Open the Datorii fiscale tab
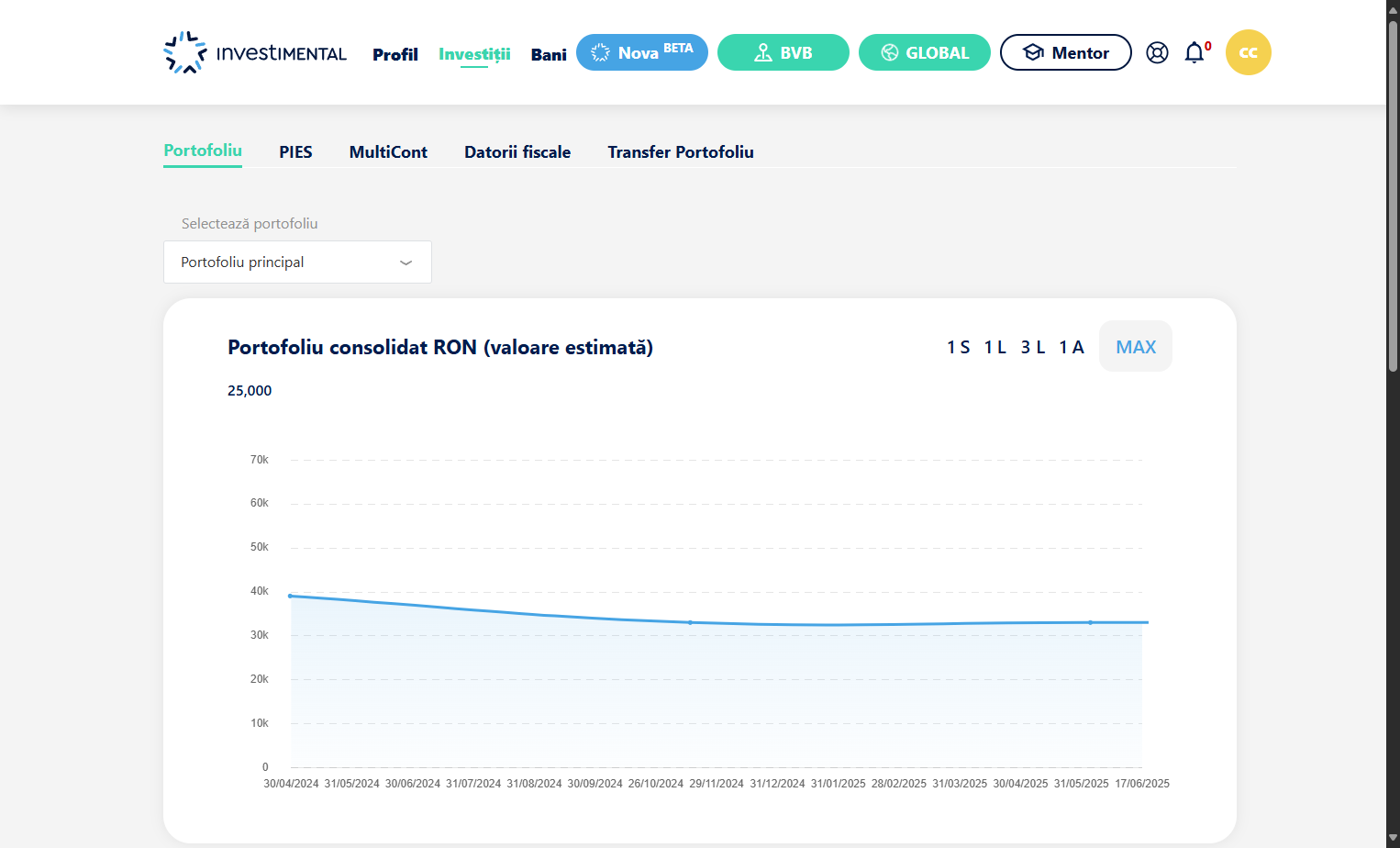Image resolution: width=1400 pixels, height=848 pixels. (x=517, y=152)
